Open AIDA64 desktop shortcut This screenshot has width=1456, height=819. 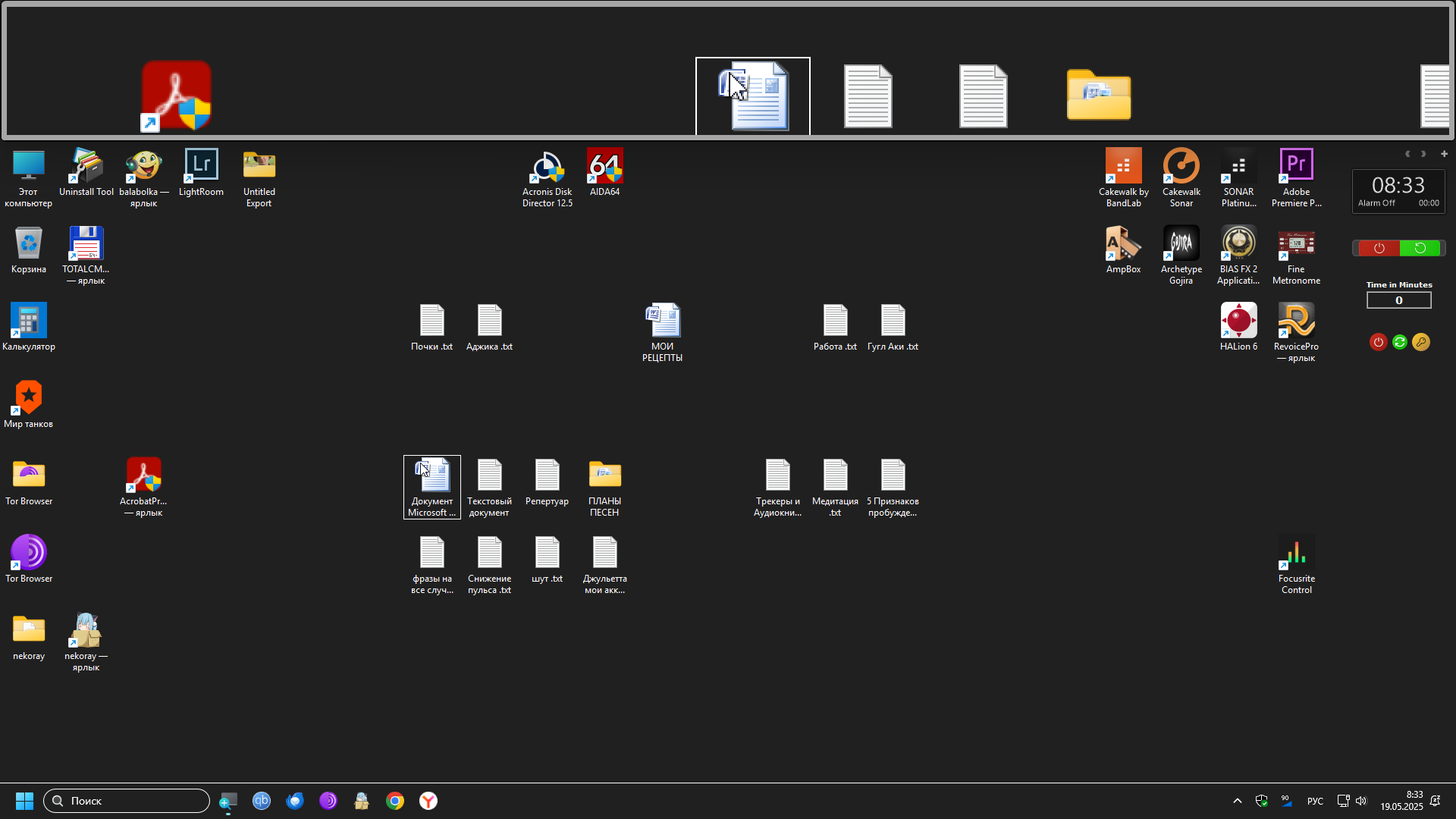pyautogui.click(x=604, y=172)
